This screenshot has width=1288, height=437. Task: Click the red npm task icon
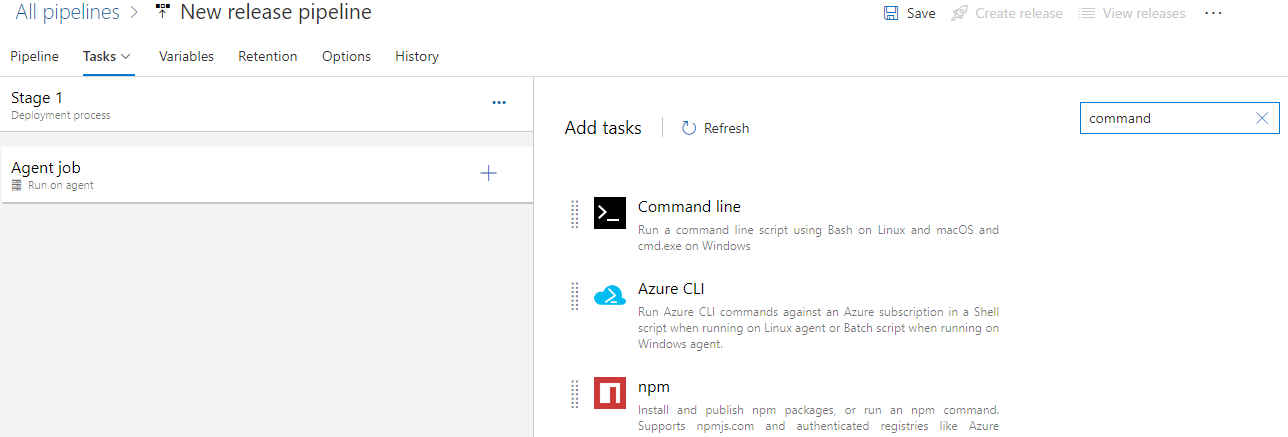tap(610, 392)
